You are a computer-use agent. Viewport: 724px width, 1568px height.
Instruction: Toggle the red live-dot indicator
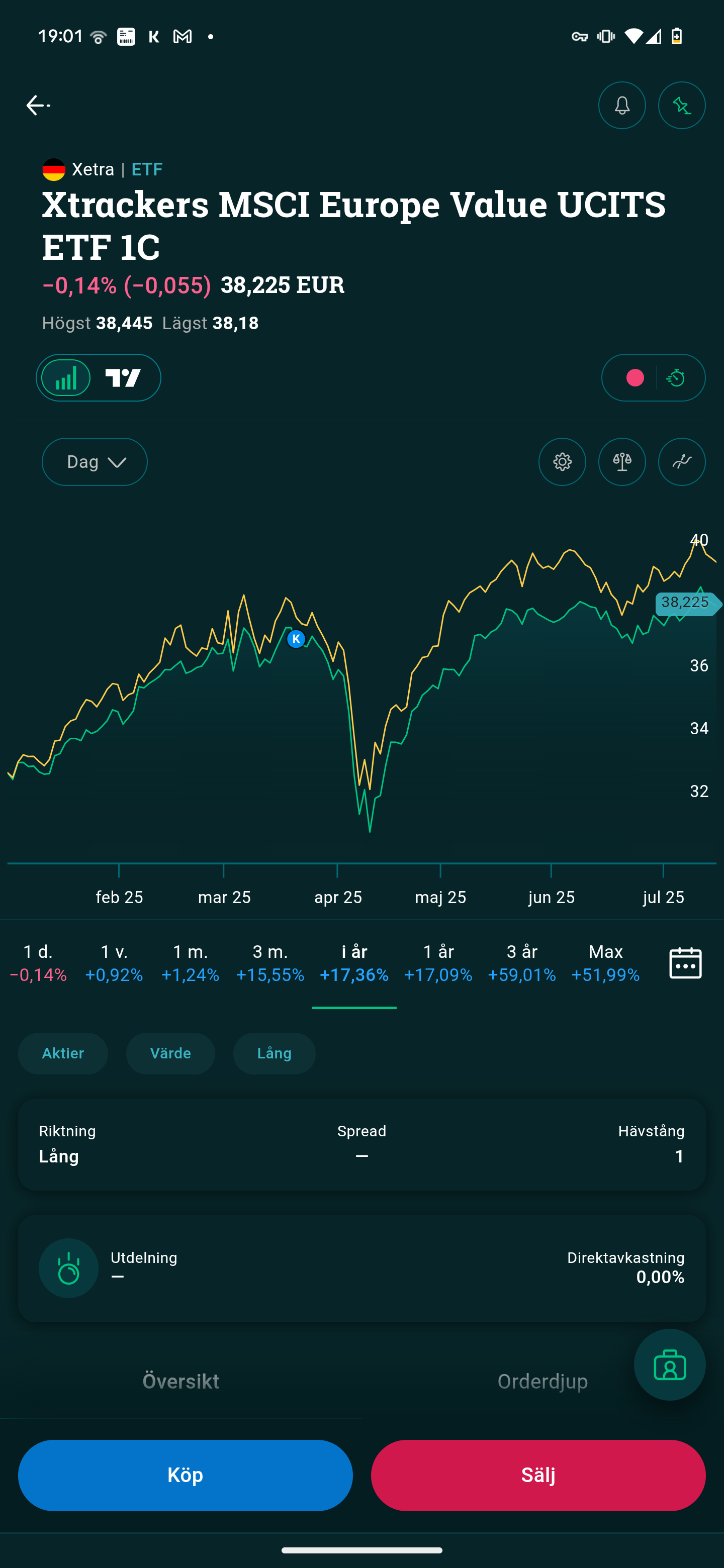[x=635, y=378]
